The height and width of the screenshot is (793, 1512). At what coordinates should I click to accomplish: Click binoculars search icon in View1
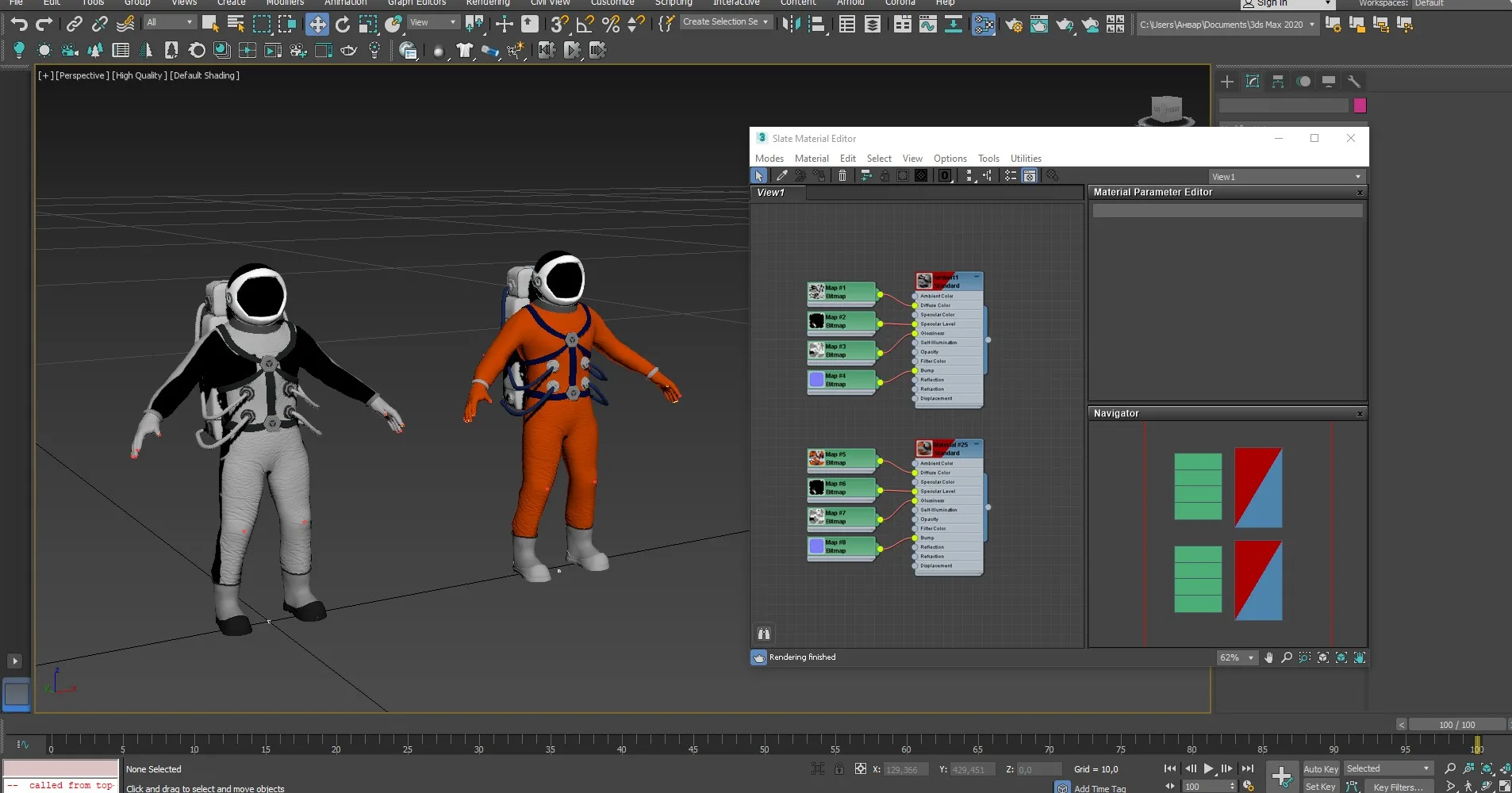(764, 634)
